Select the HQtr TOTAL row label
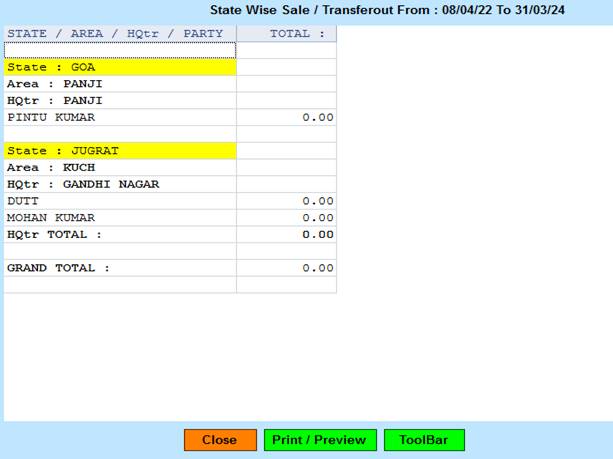613x459 pixels. tap(120, 234)
